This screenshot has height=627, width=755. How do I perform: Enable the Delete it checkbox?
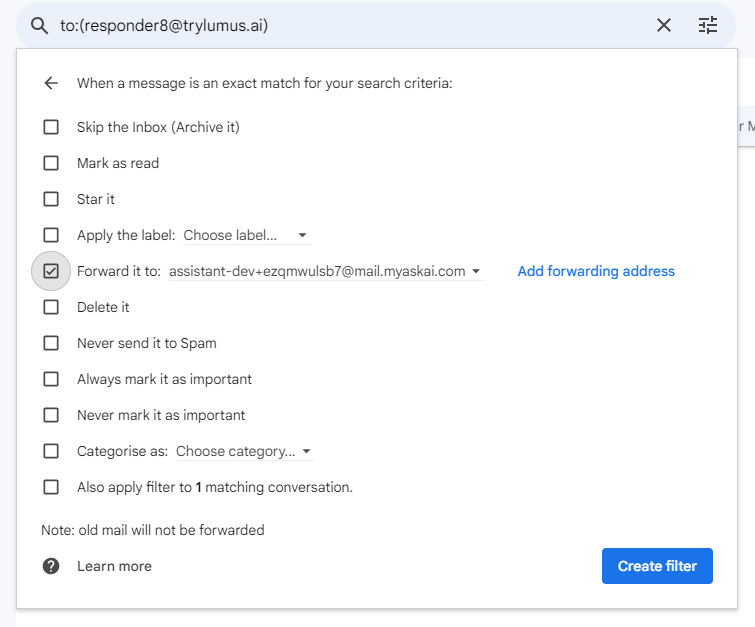(x=51, y=307)
